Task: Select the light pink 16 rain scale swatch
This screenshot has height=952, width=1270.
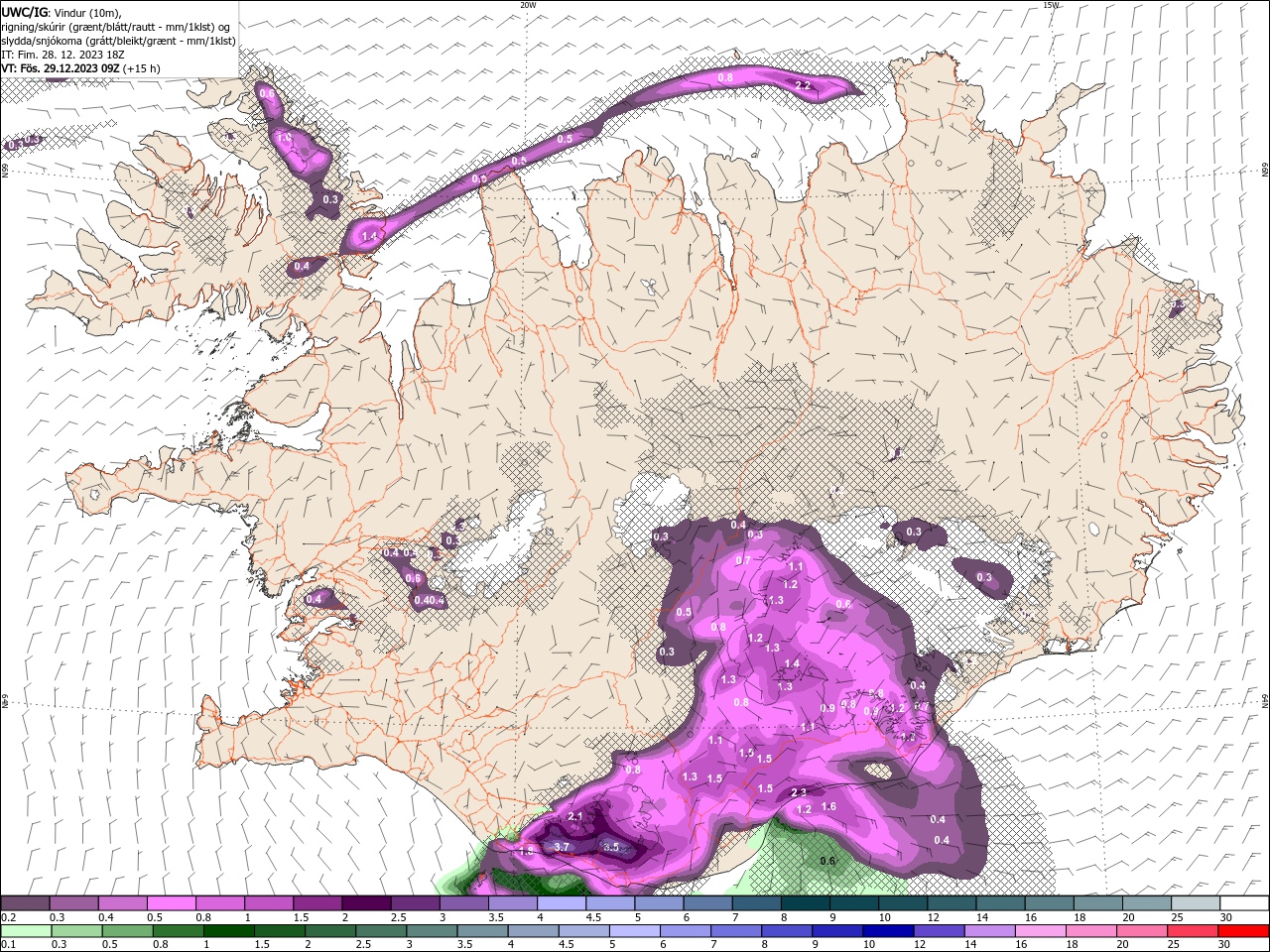Action: tap(1041, 931)
